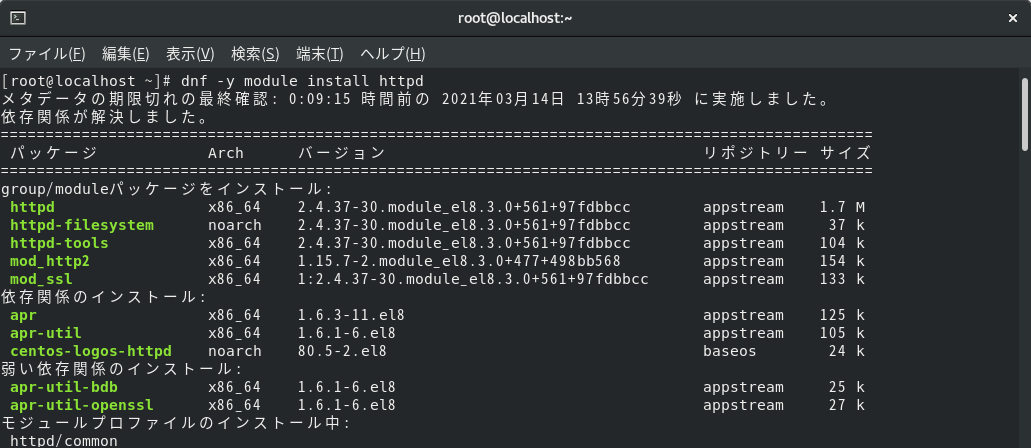Screen dimensions: 1031x448
Task: Click the mod_ssl package name
Action: (41, 280)
